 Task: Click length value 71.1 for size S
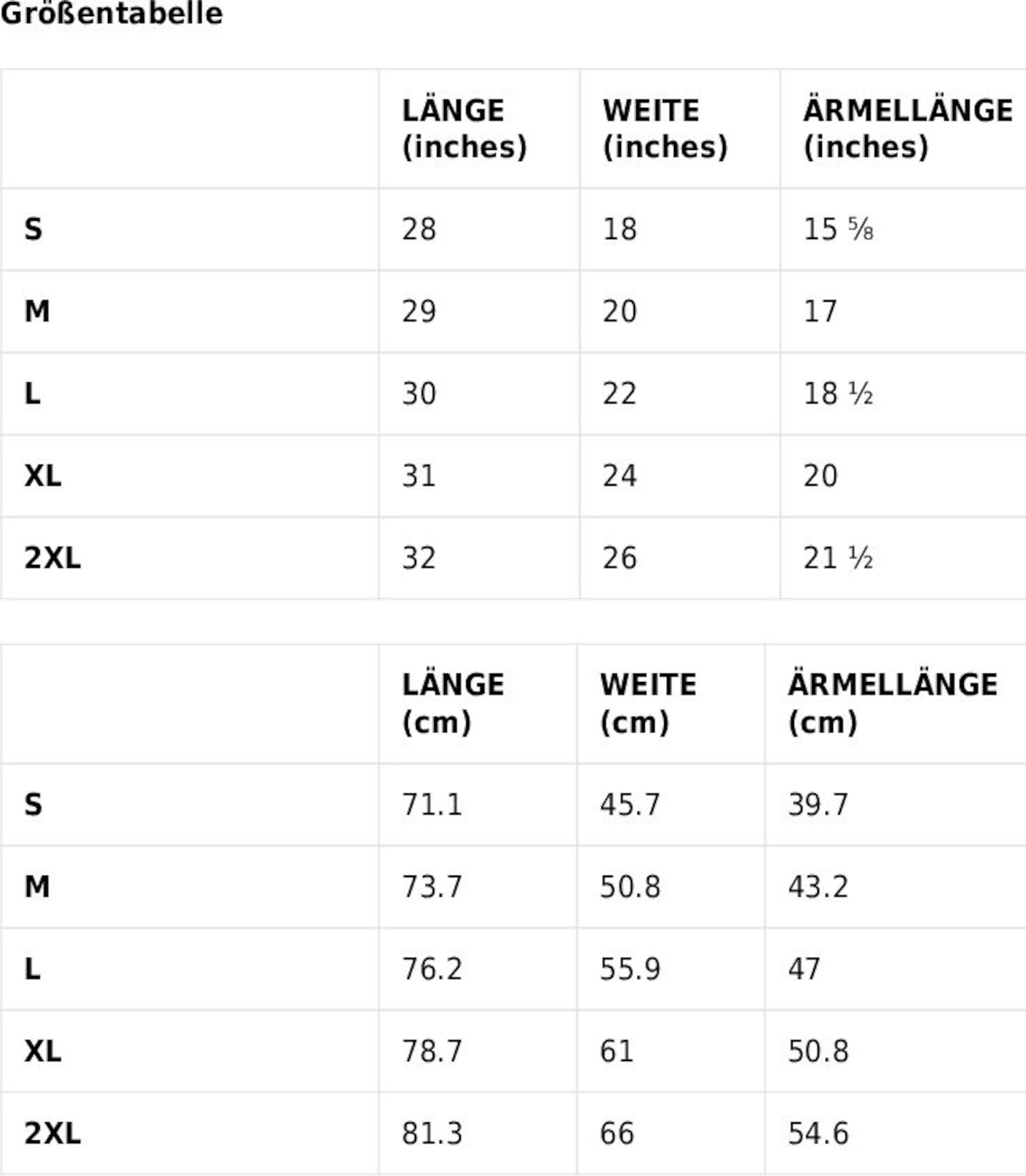click(432, 805)
